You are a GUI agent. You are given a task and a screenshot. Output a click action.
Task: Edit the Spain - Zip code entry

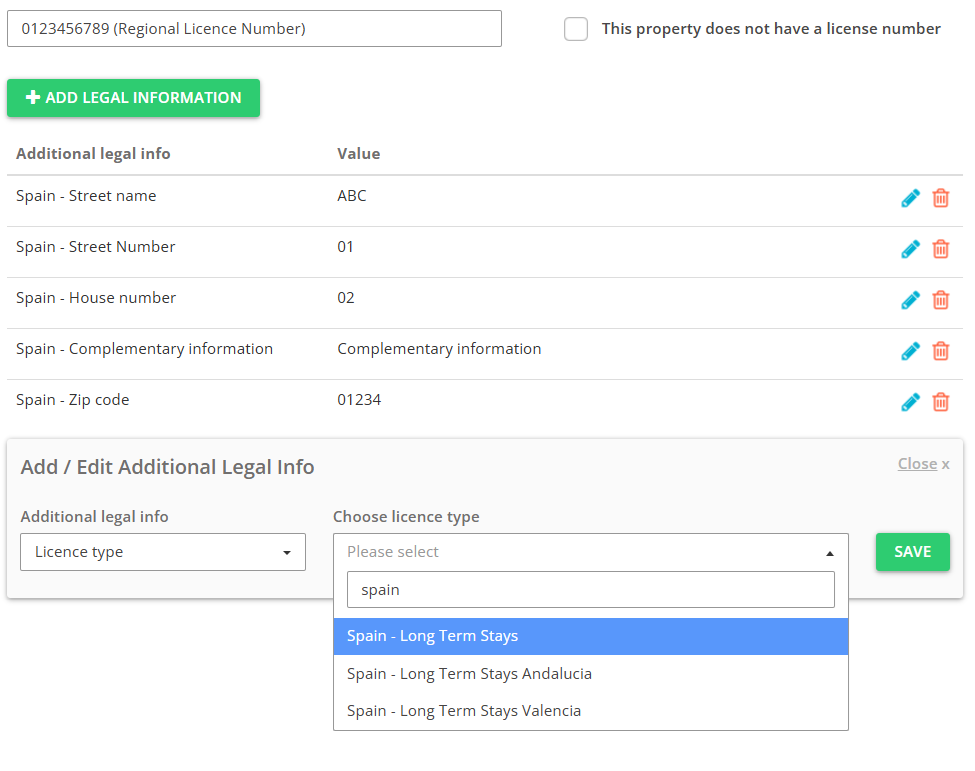910,402
